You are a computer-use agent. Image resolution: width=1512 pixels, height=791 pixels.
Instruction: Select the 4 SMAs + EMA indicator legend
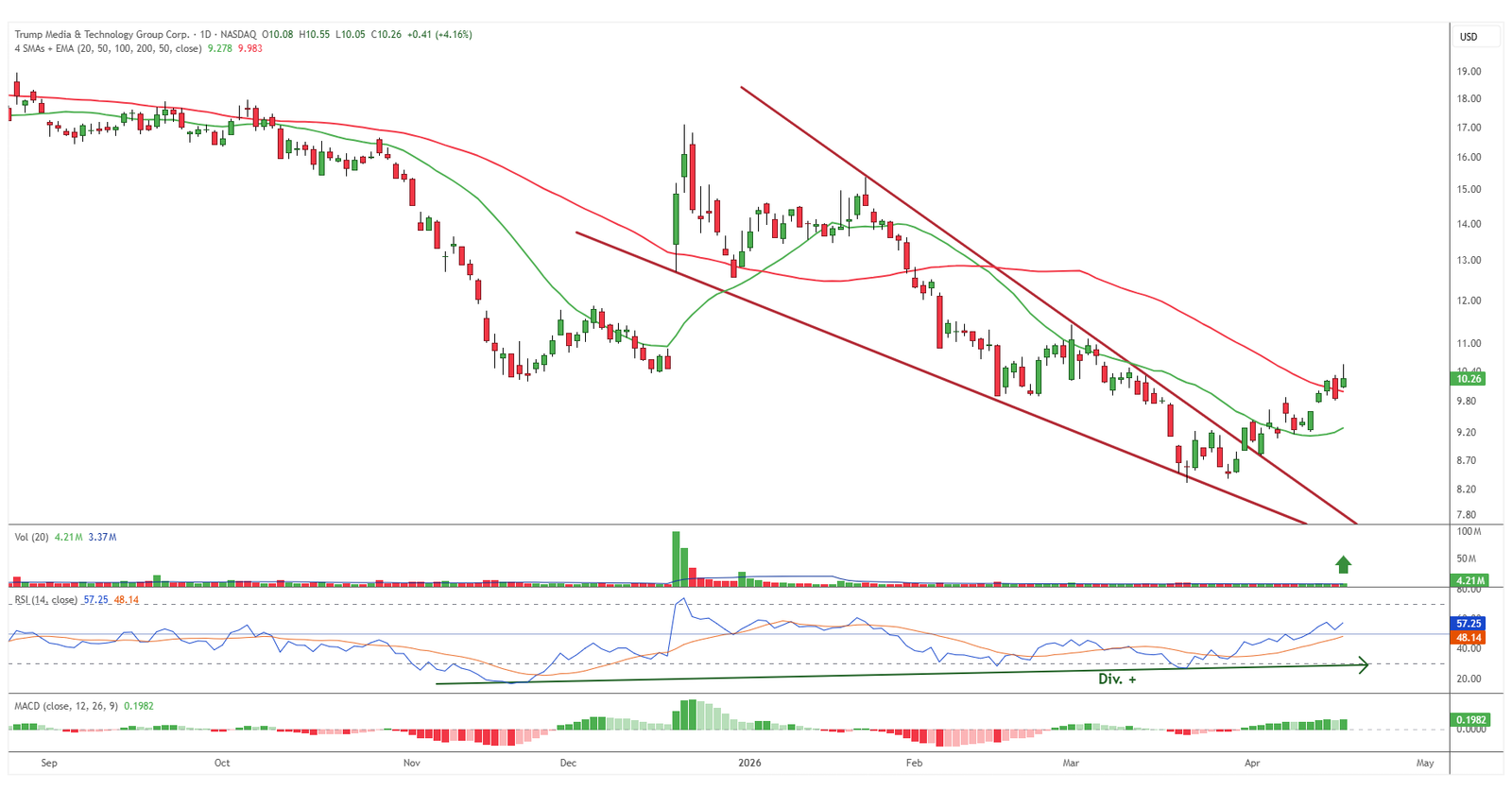pos(108,48)
